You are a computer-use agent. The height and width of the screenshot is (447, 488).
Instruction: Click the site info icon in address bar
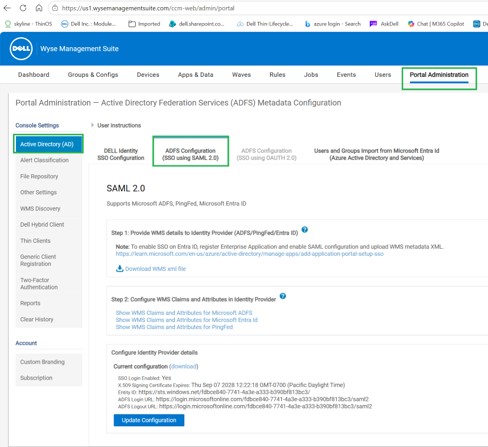[55, 8]
